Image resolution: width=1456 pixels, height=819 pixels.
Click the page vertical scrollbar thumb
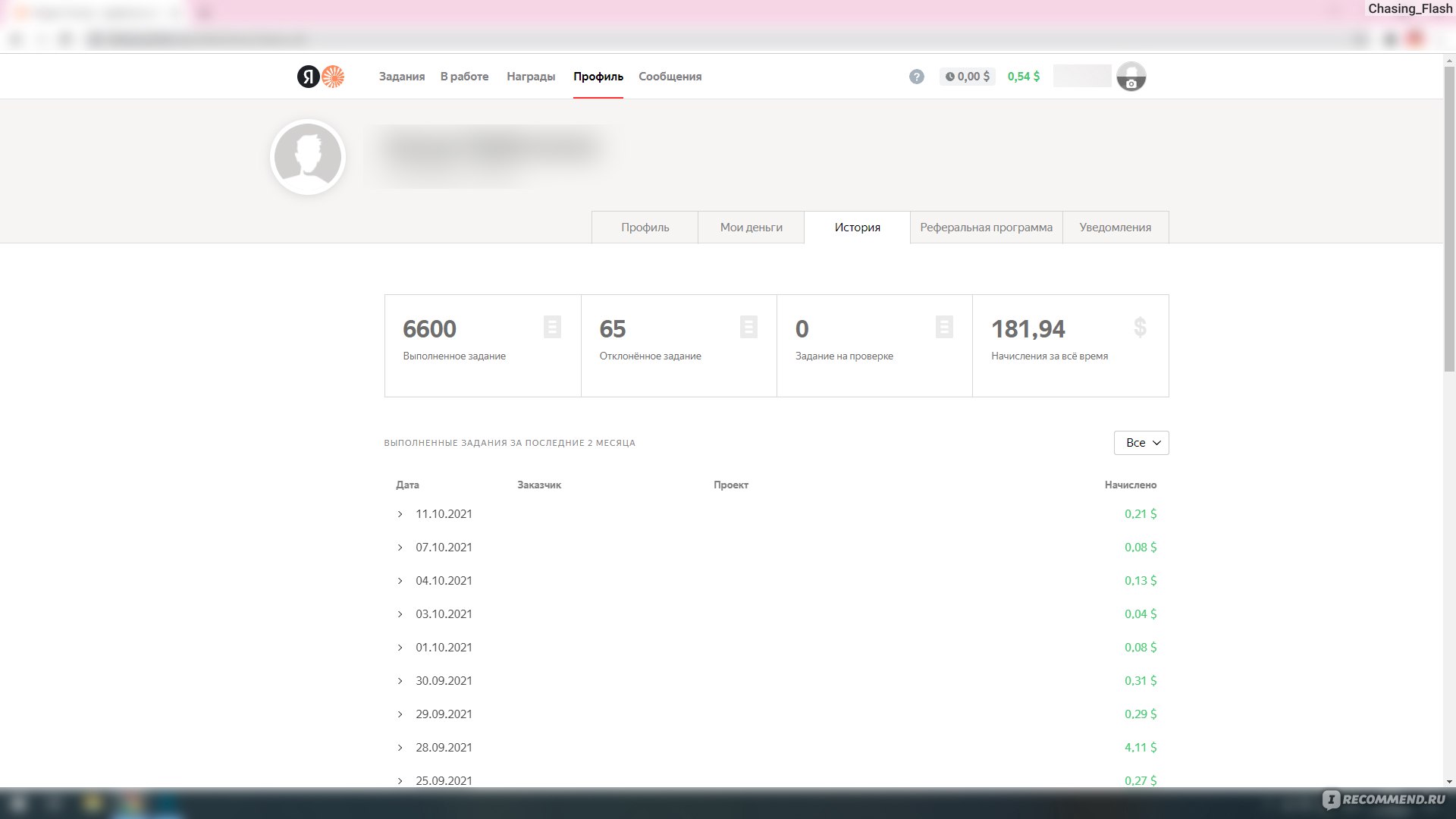point(1449,218)
